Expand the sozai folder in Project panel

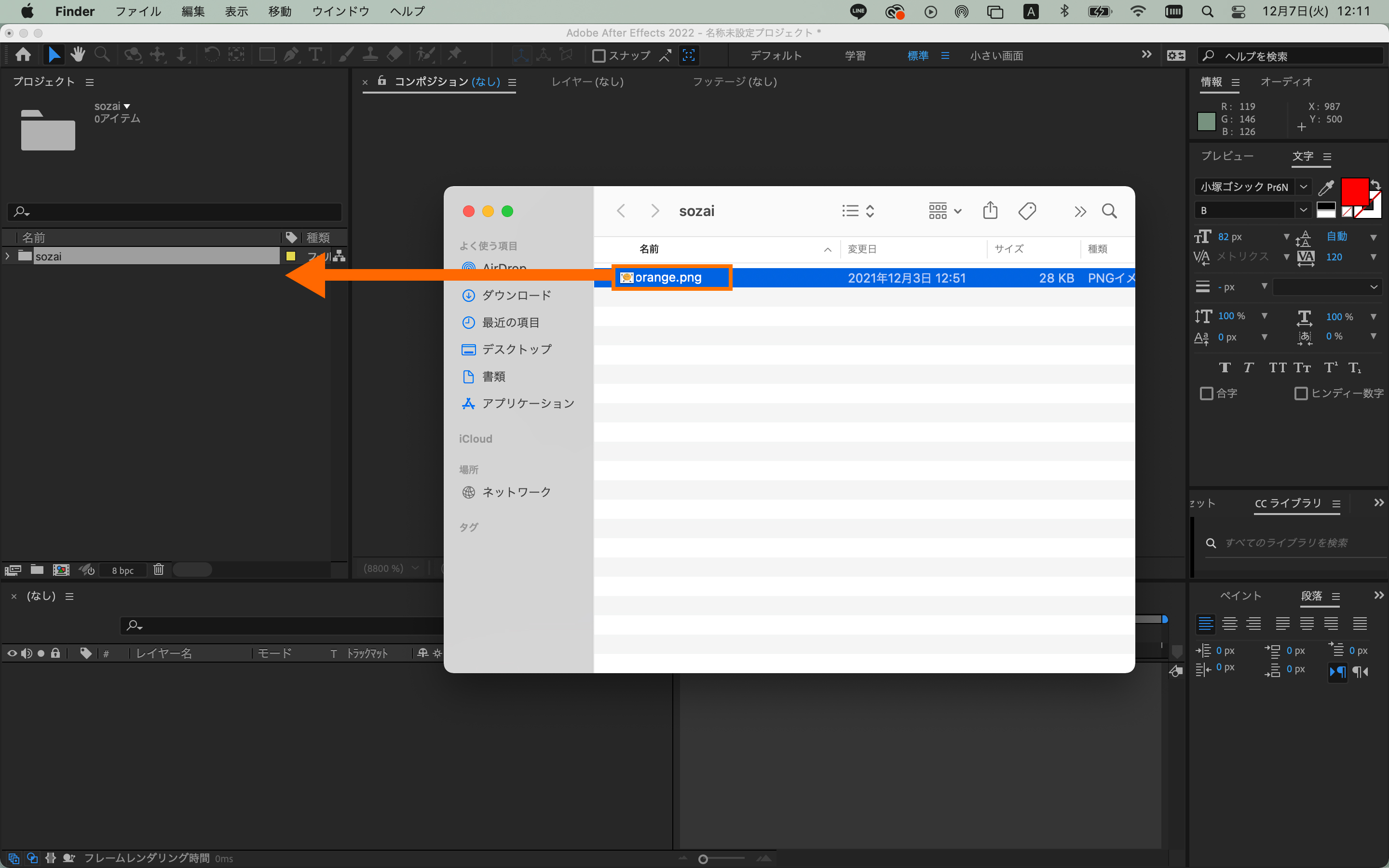pyautogui.click(x=7, y=257)
